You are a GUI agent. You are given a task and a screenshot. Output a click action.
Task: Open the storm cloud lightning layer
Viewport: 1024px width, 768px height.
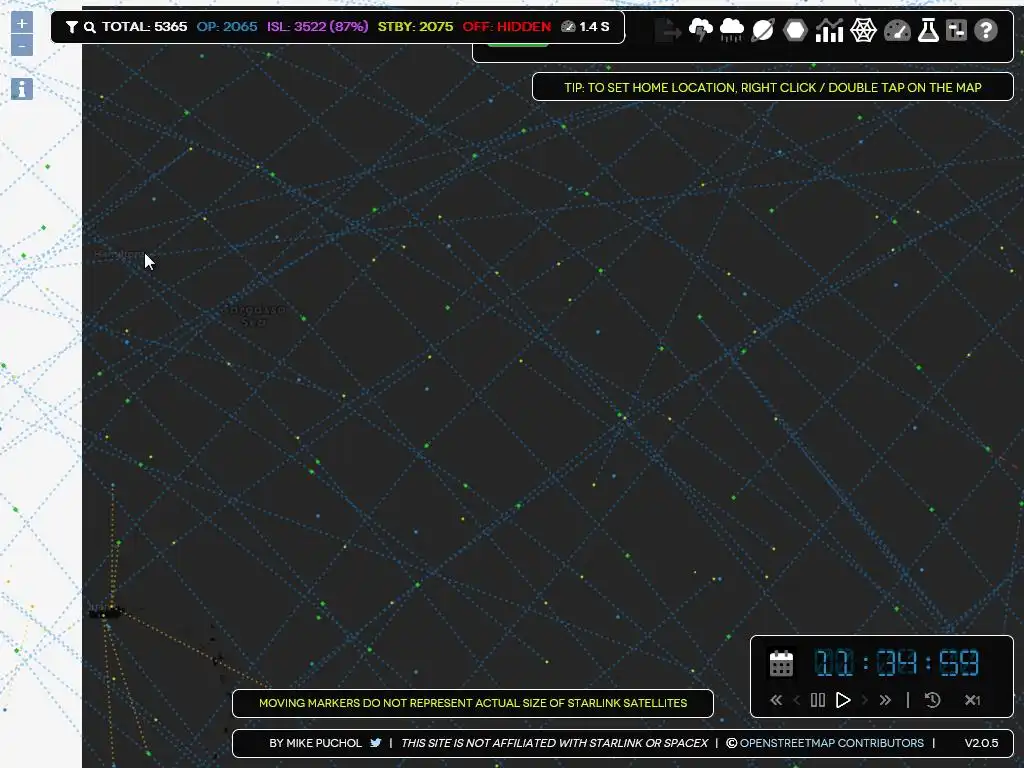click(700, 30)
